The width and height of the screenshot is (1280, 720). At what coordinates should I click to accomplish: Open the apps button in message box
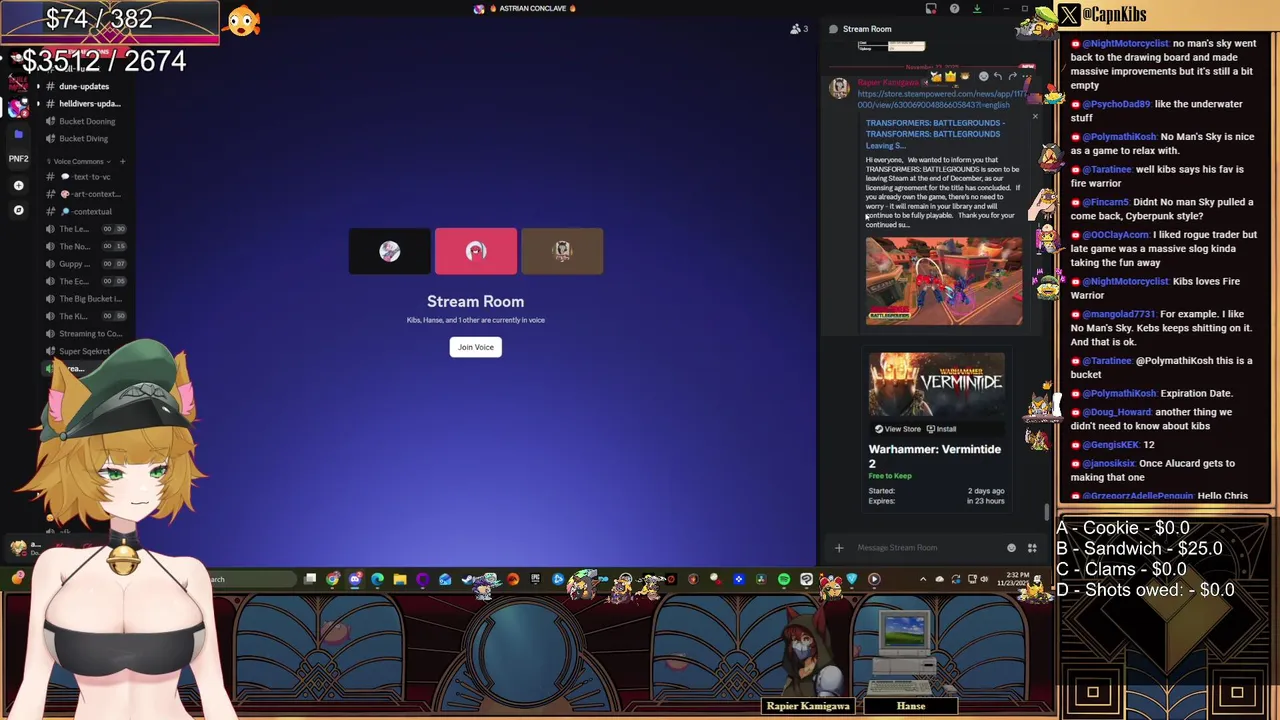click(x=1032, y=548)
